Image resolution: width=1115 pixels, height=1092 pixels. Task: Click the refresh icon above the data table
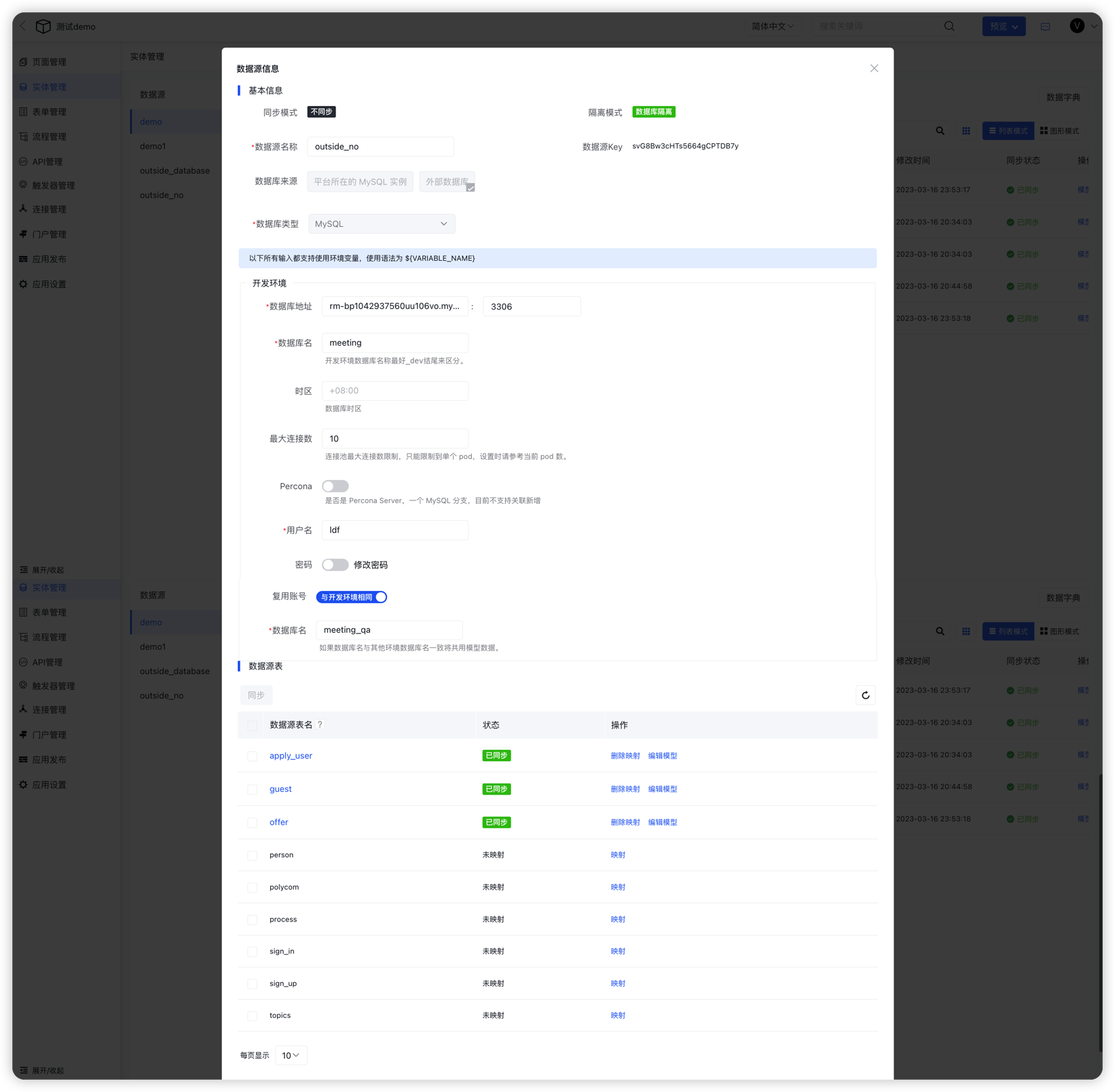(x=865, y=695)
